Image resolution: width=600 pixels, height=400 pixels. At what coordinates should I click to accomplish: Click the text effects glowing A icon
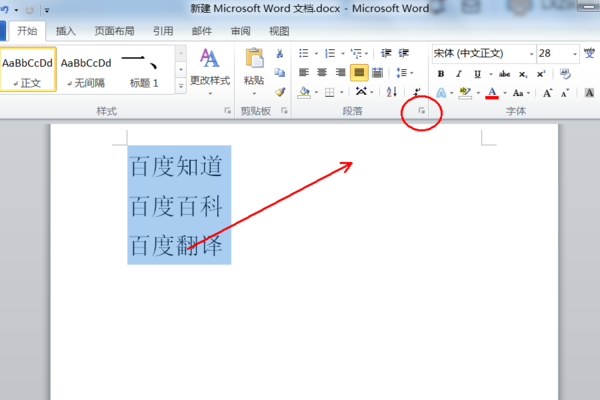click(x=441, y=93)
